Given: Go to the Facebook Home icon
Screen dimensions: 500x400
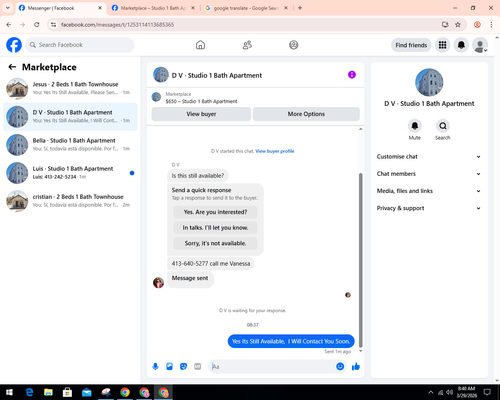Looking at the screenshot, I should [x=200, y=45].
